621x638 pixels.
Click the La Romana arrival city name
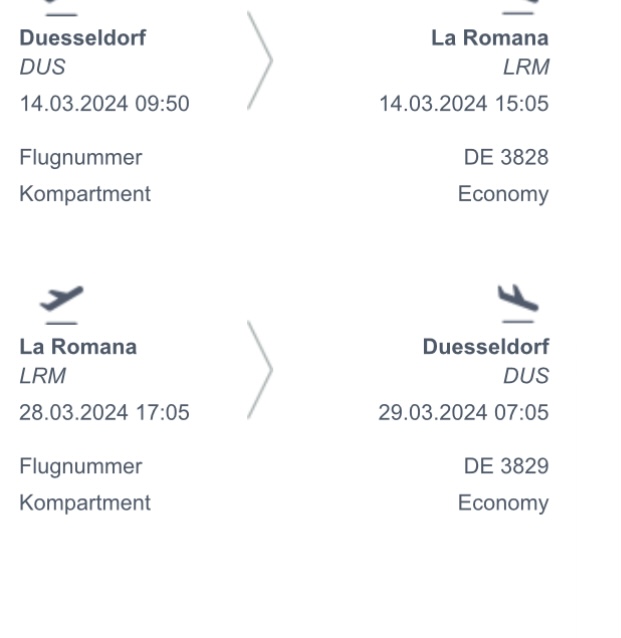(490, 38)
